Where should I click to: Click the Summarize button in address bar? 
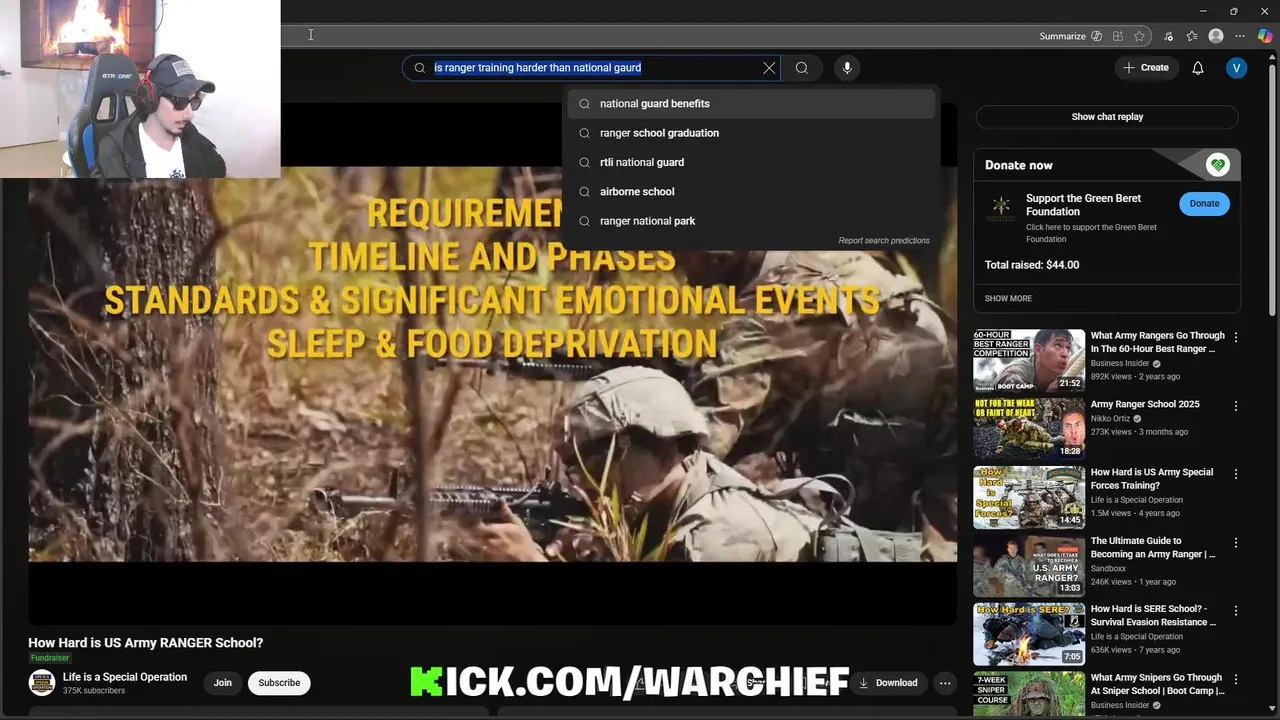click(x=1071, y=36)
